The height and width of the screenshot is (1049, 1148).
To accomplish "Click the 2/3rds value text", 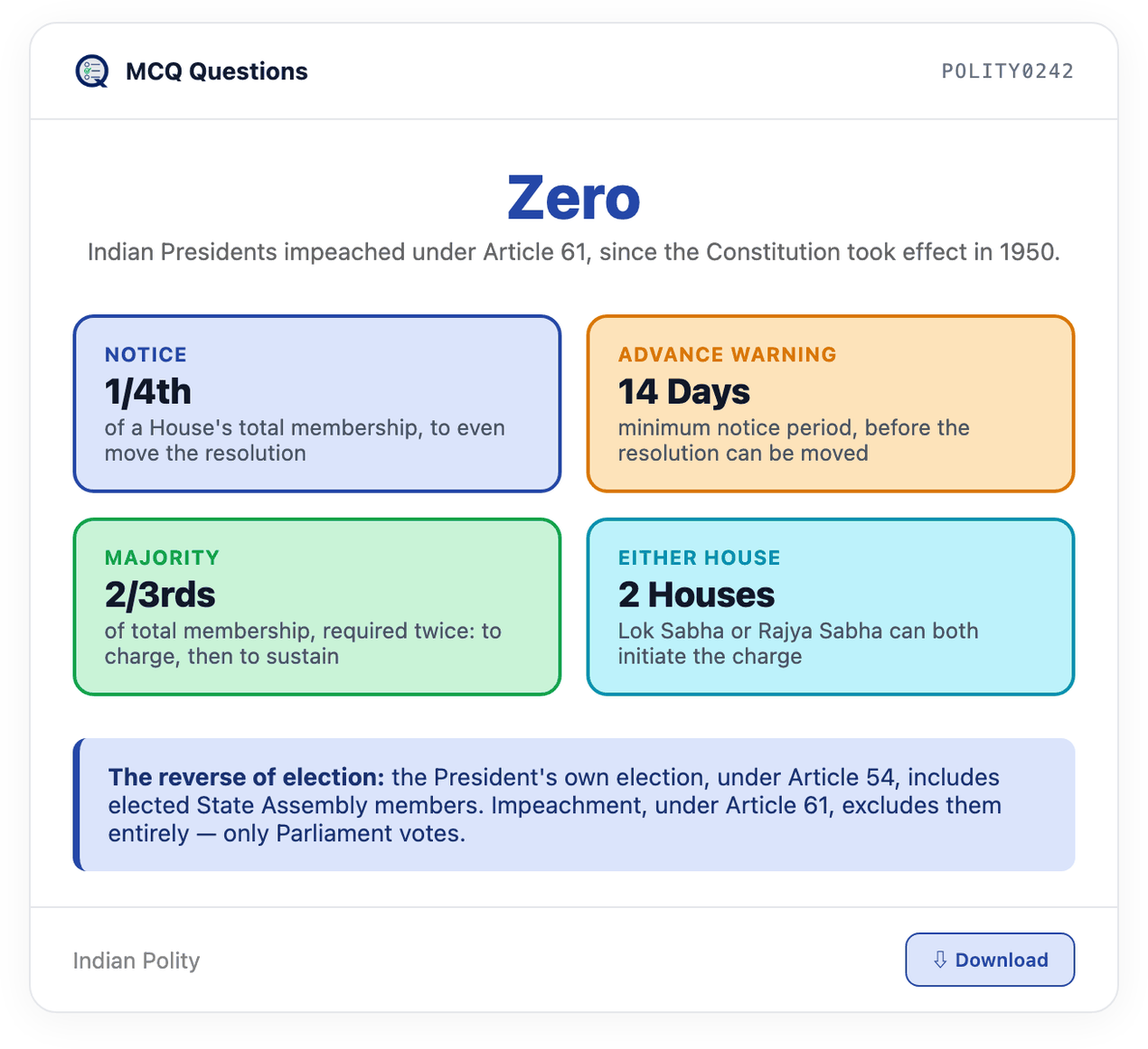I will (x=160, y=595).
